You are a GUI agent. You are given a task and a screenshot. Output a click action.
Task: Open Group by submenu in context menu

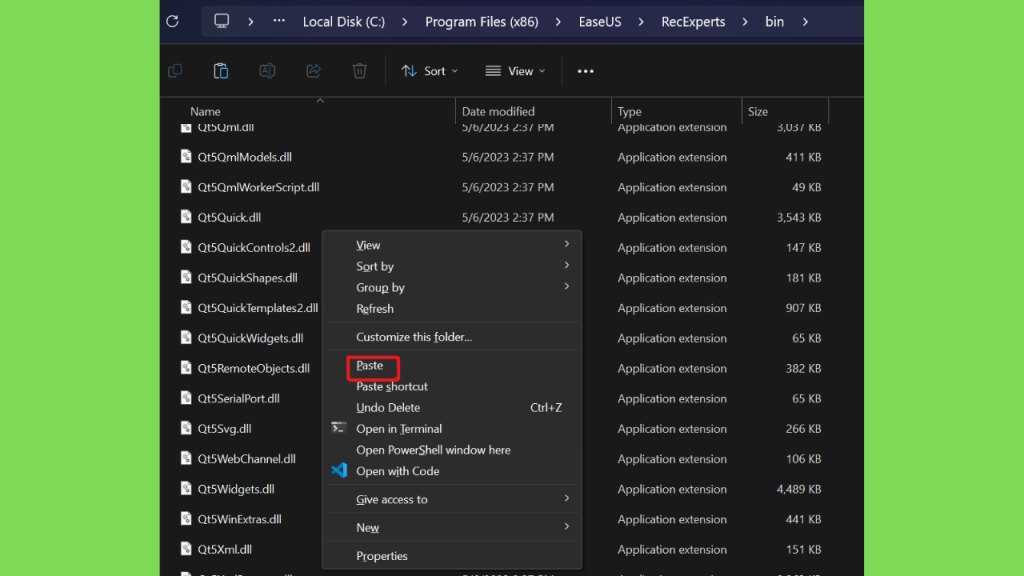[452, 287]
